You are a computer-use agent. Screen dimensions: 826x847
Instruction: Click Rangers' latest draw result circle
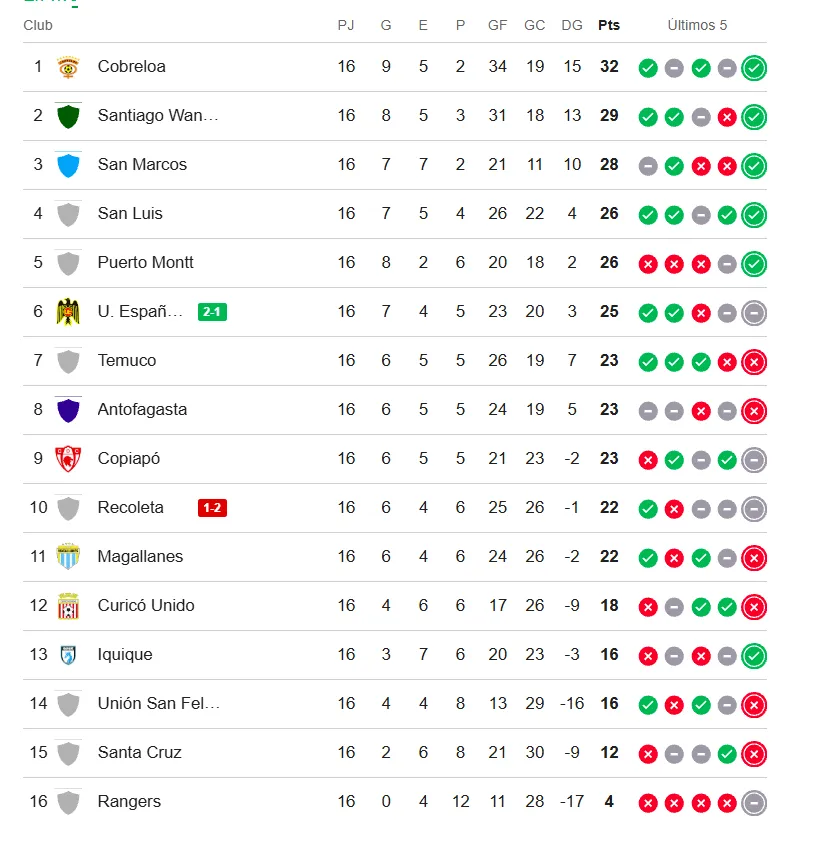tap(754, 803)
